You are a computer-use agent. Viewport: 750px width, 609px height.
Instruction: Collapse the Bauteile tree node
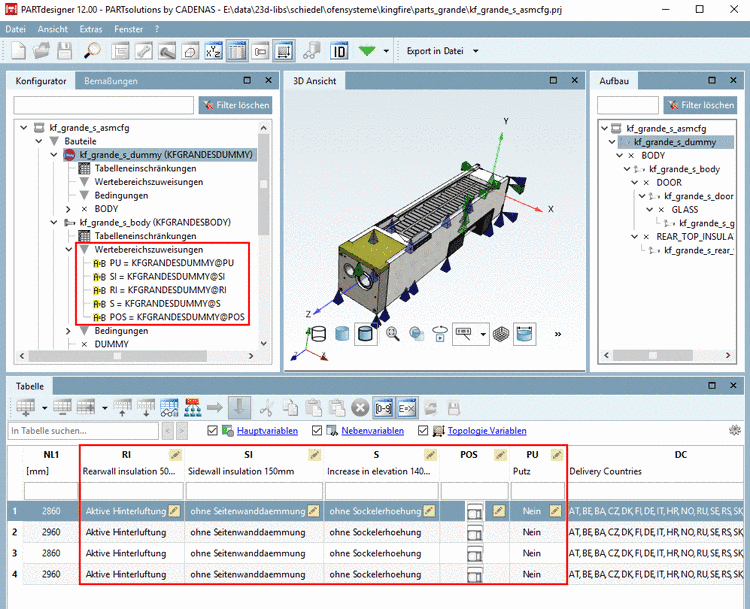click(x=39, y=141)
